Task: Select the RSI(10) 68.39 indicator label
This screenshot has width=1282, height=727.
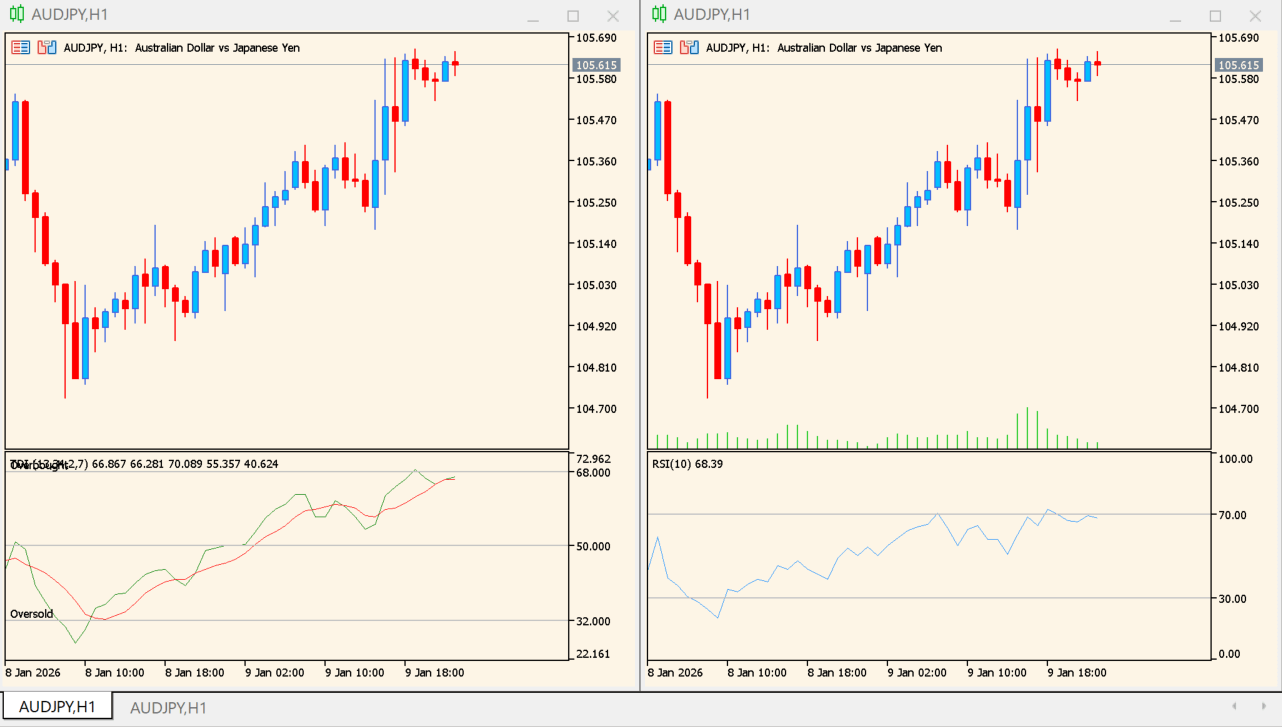Action: pyautogui.click(x=685, y=463)
